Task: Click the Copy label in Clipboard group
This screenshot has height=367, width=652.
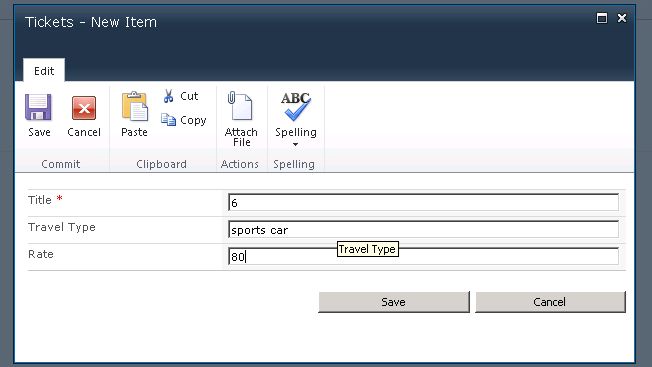Action: (x=193, y=120)
